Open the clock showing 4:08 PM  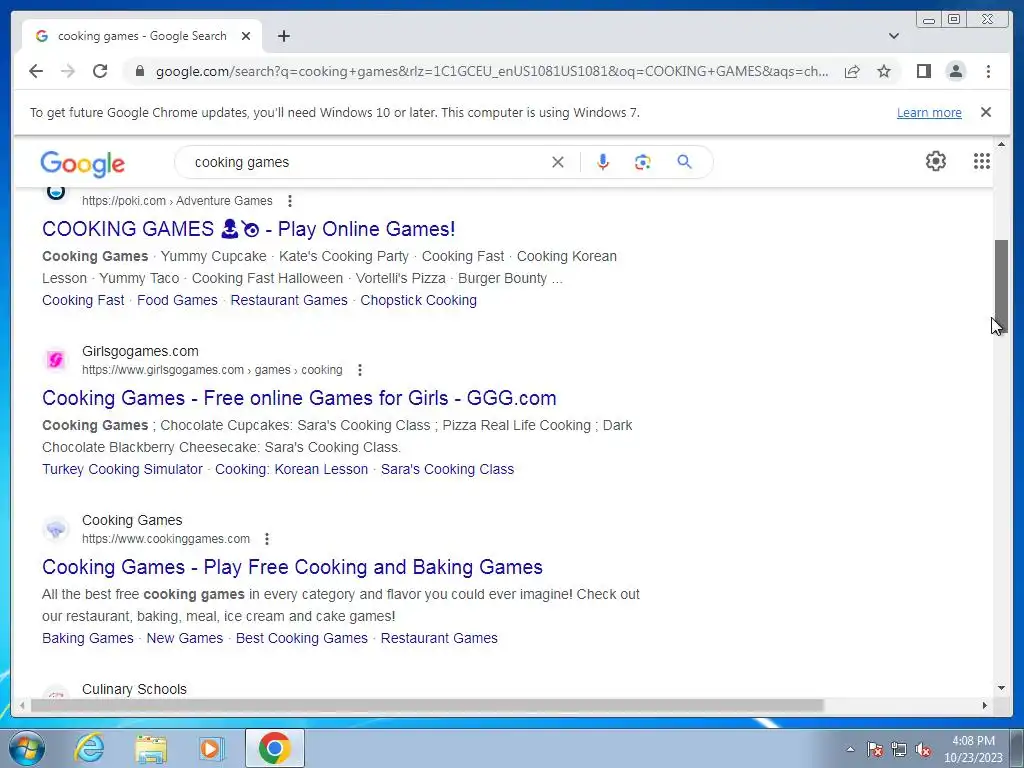(973, 749)
